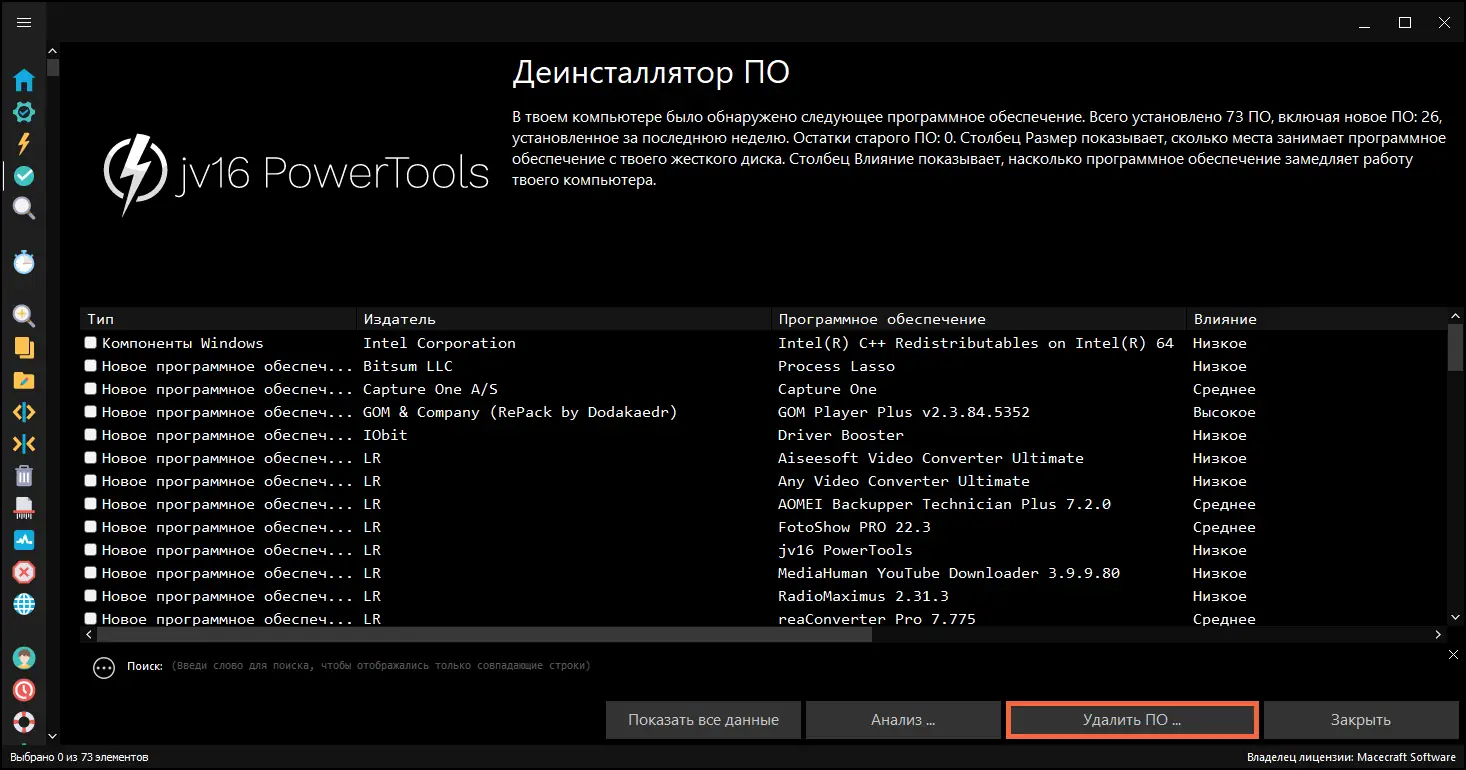Image resolution: width=1466 pixels, height=770 pixels.
Task: Click the sidebar scroll down arrow
Action: pos(53,737)
